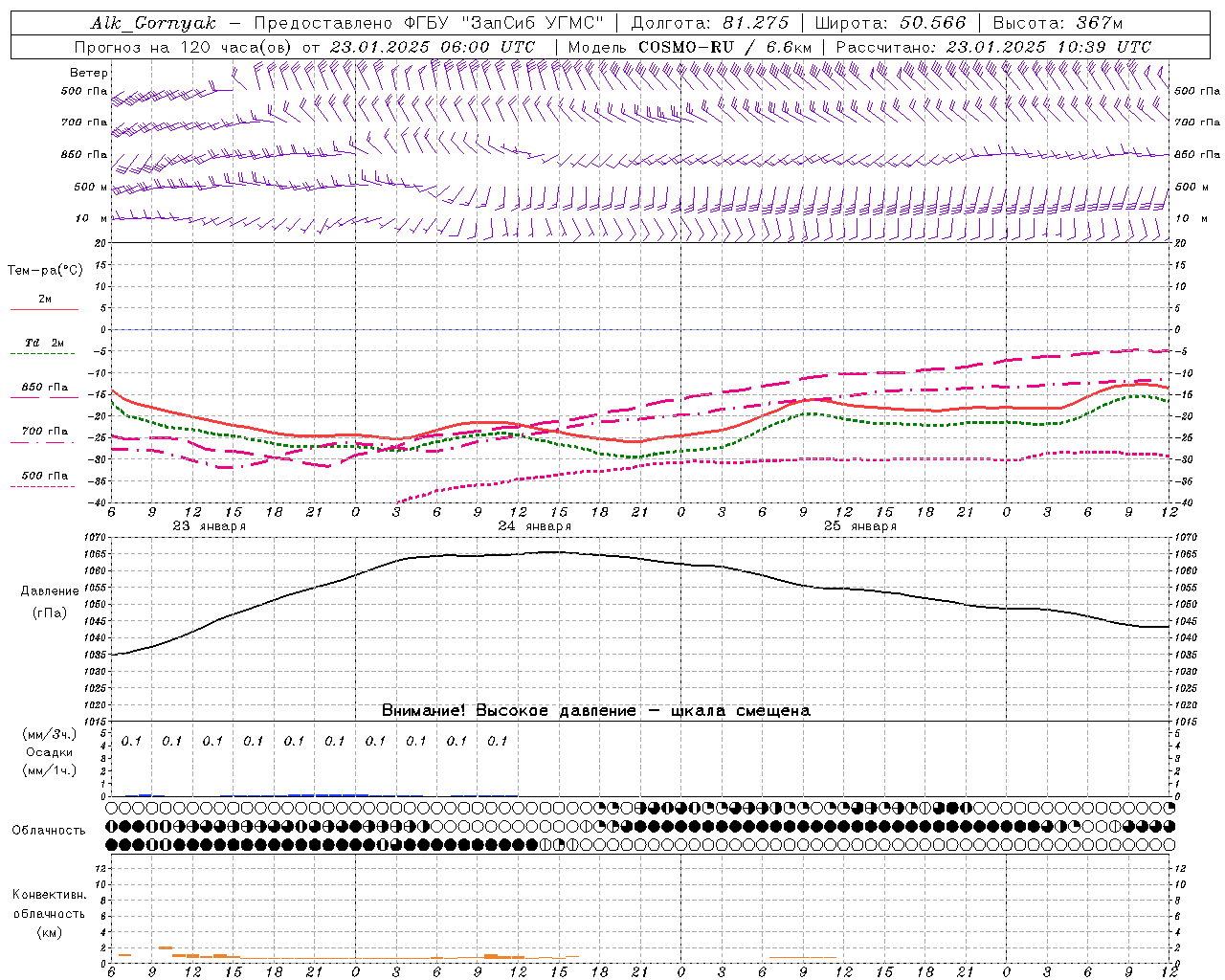Click the 23 января date label
Screen dimensions: 1225x980
point(209,526)
